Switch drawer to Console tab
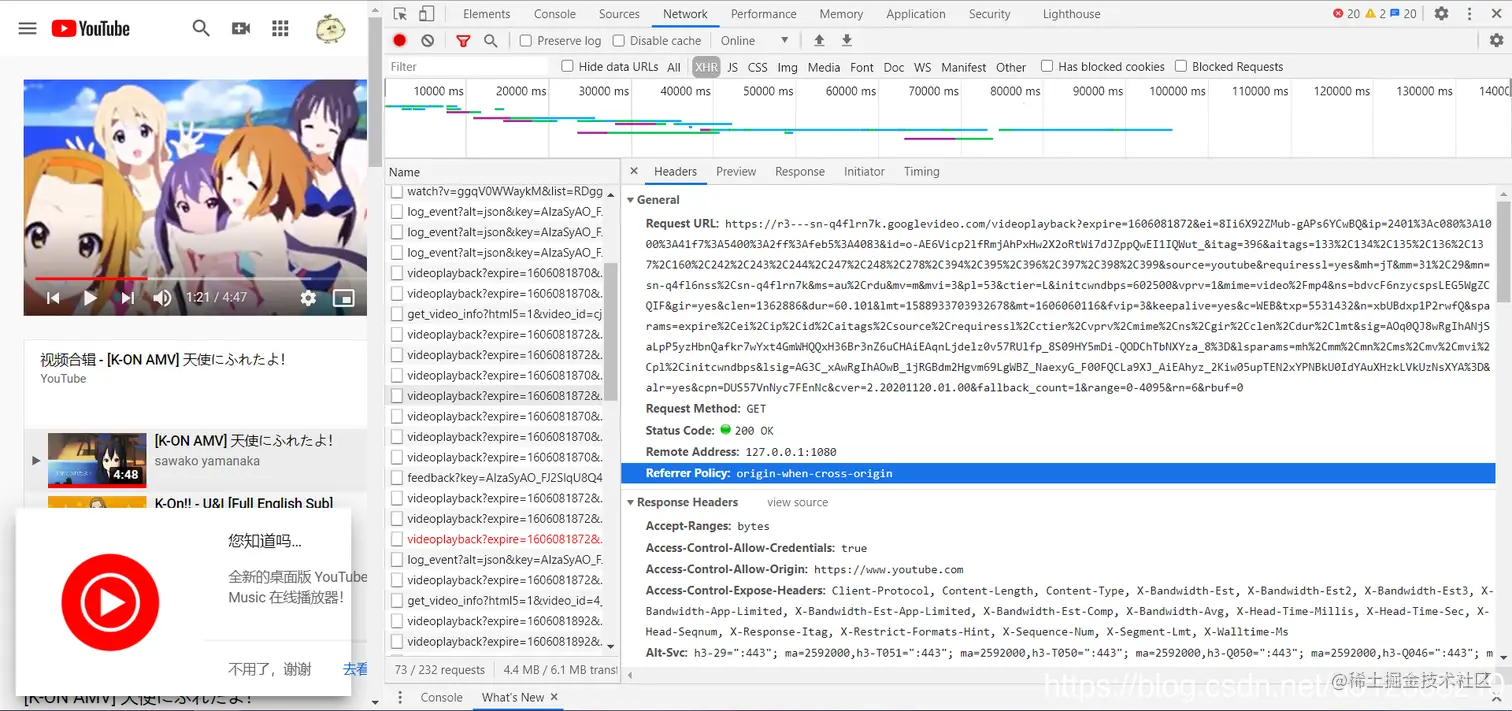The image size is (1512, 711). (441, 697)
